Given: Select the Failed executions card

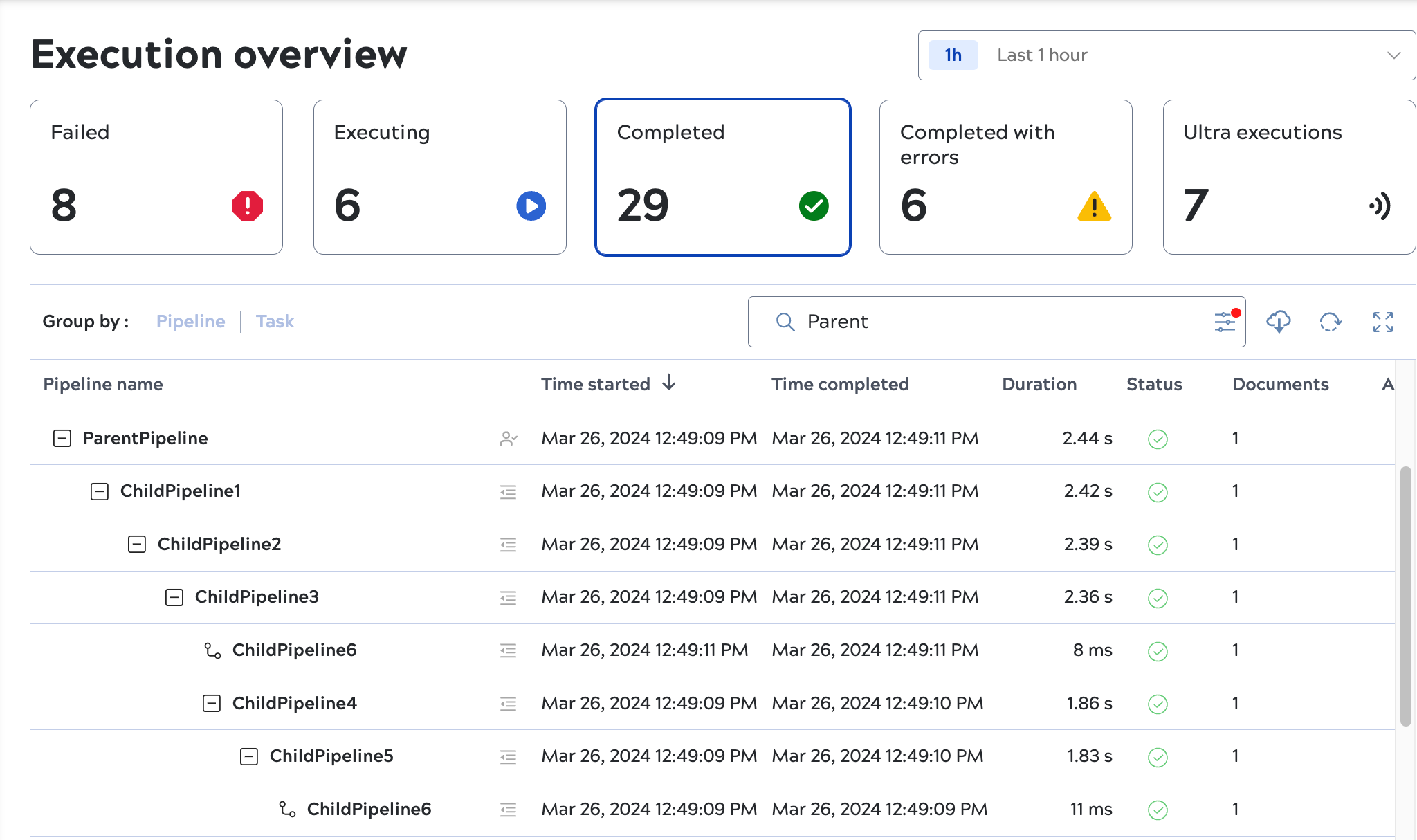Looking at the screenshot, I should pyautogui.click(x=156, y=177).
